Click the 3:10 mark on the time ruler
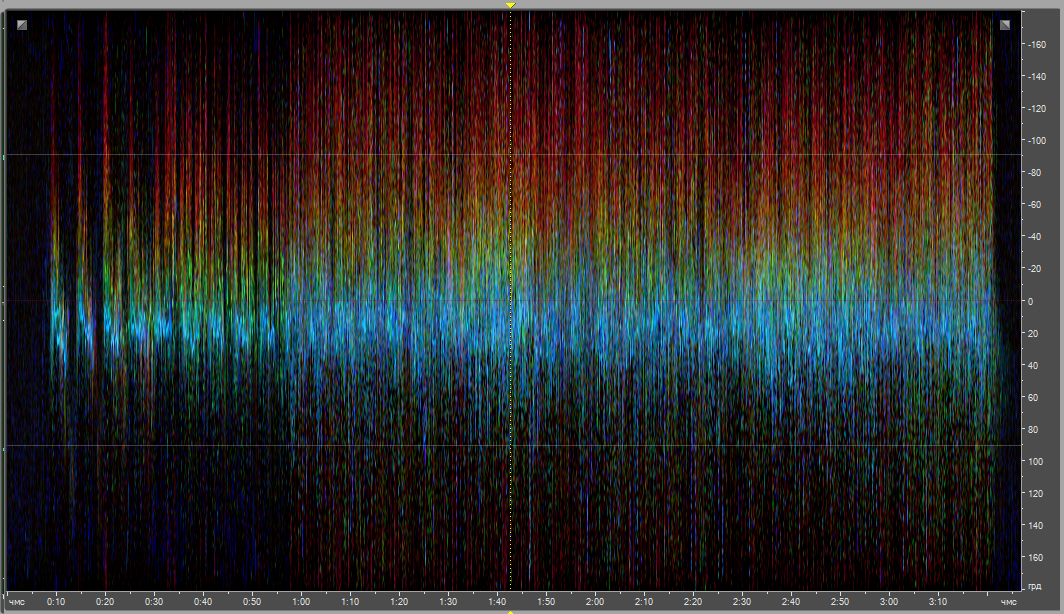Image resolution: width=1064 pixels, height=614 pixels. (938, 602)
